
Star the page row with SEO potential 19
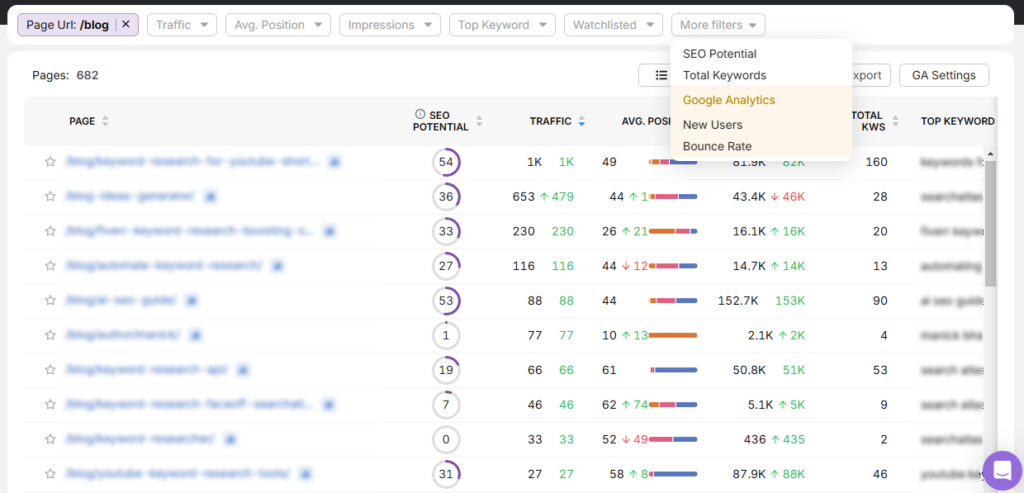click(x=50, y=370)
